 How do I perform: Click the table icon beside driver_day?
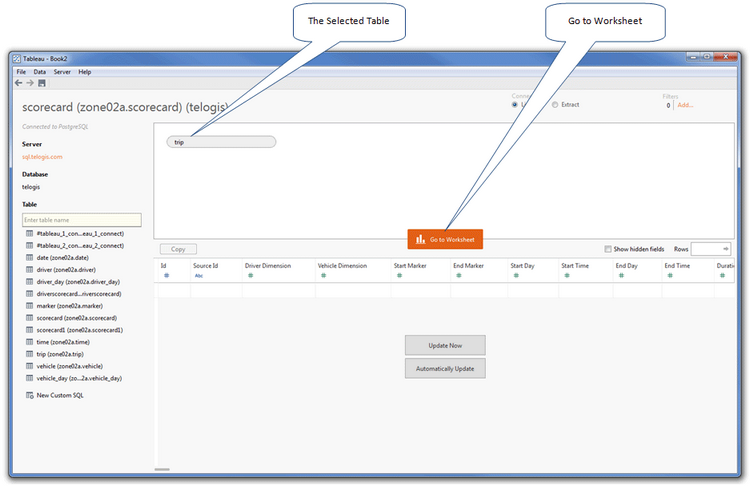pyautogui.click(x=29, y=282)
